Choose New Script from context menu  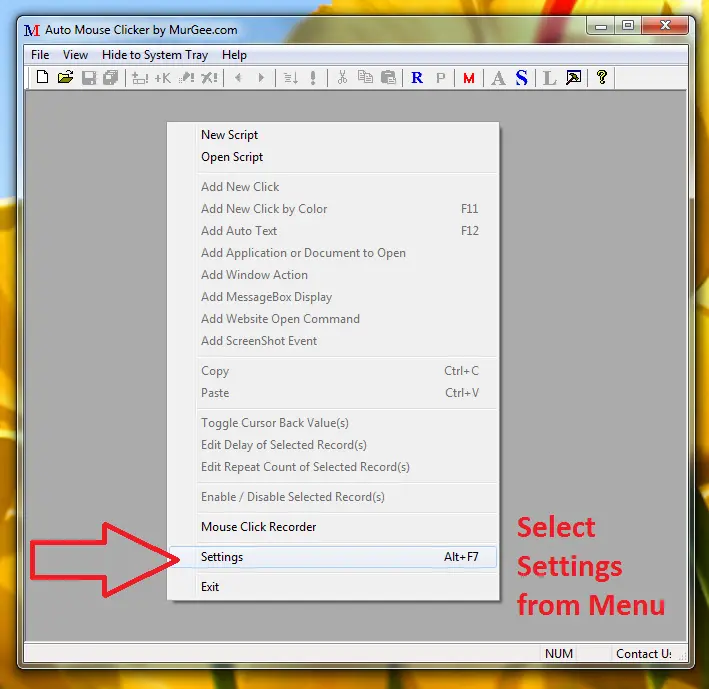333,135
